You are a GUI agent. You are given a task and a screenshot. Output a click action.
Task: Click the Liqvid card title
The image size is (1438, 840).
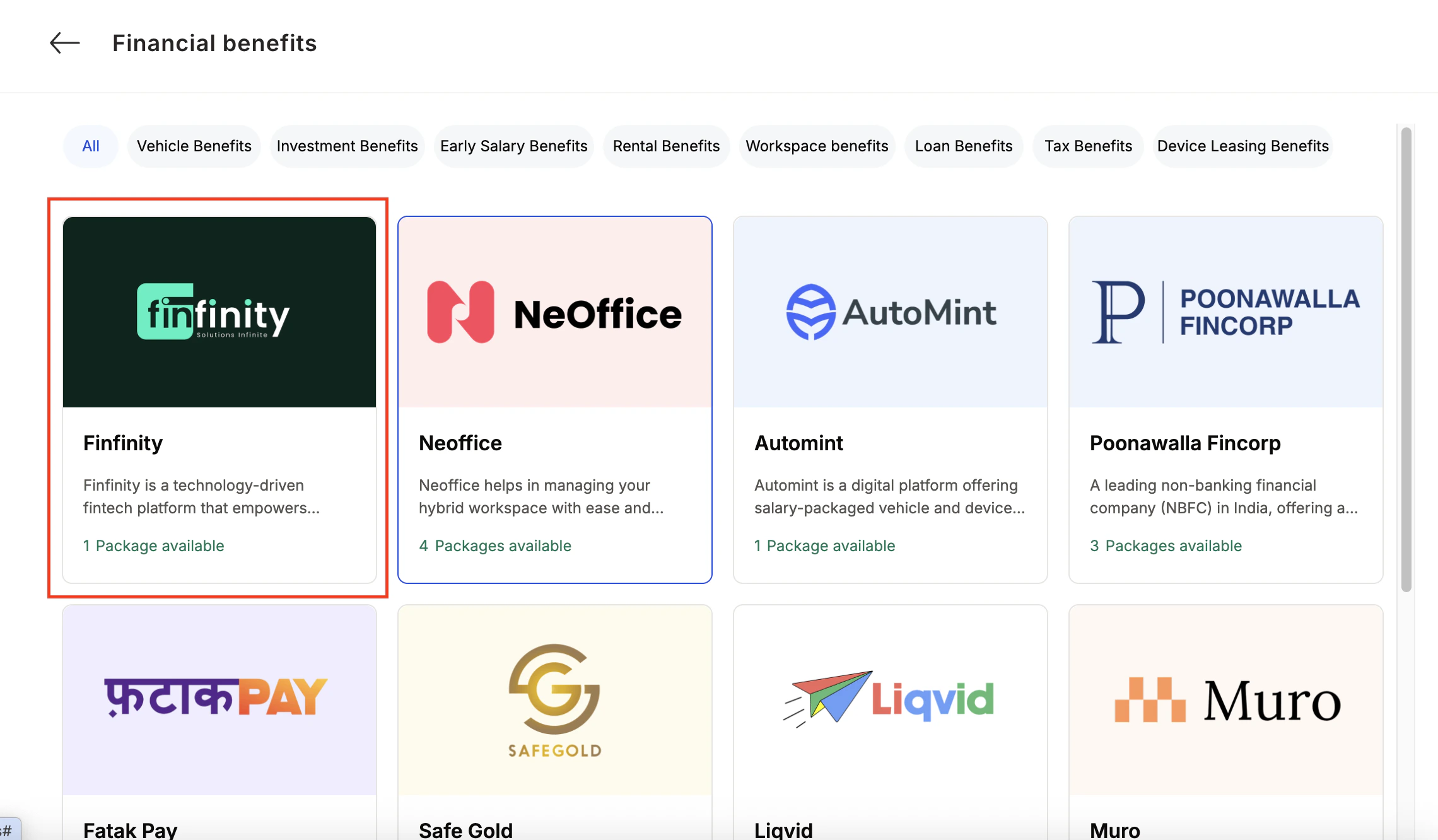(783, 830)
